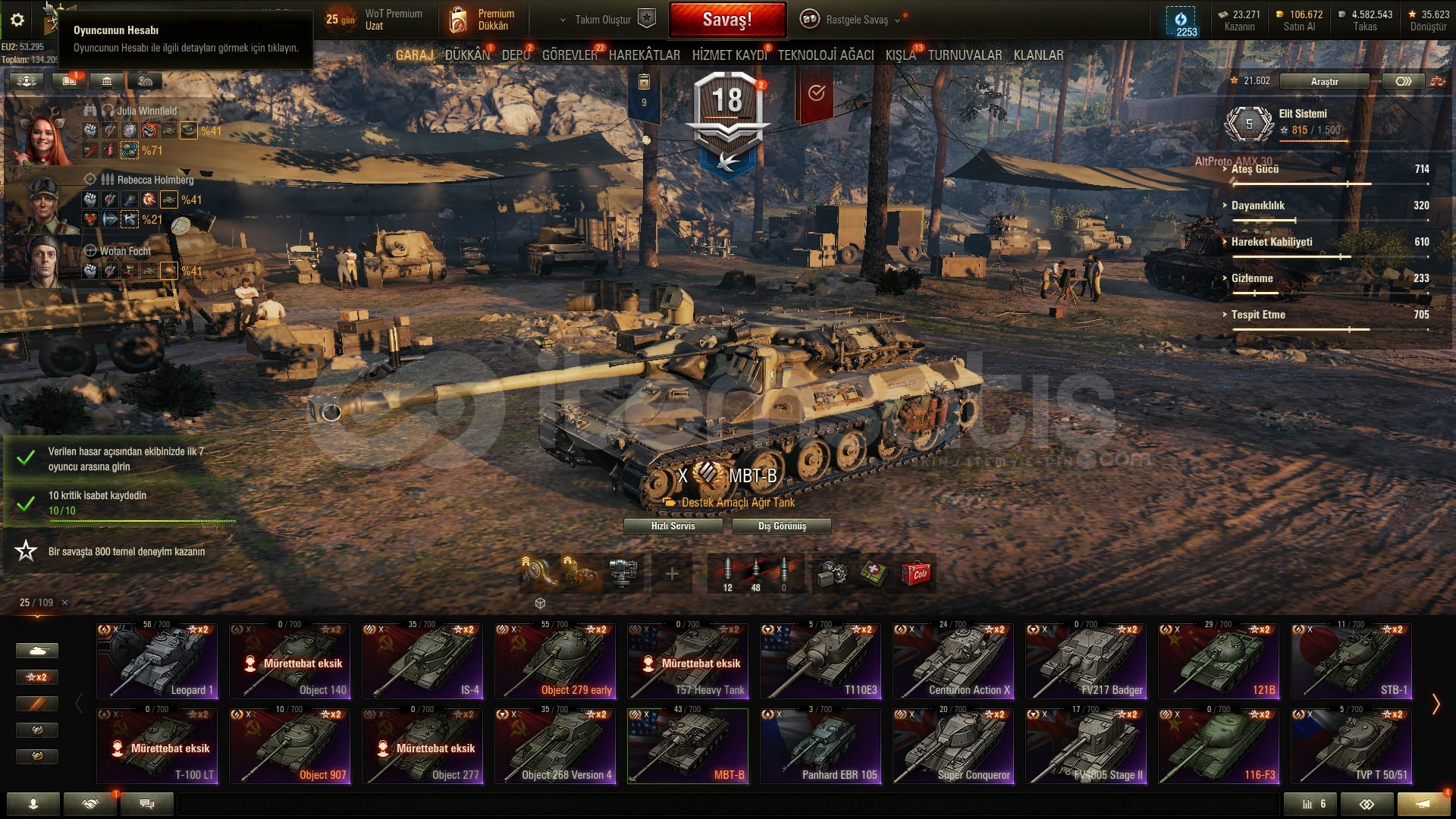Select the Super Conqueror tank thumbnail
Viewport: 1456px width, 819px height.
click(x=953, y=746)
